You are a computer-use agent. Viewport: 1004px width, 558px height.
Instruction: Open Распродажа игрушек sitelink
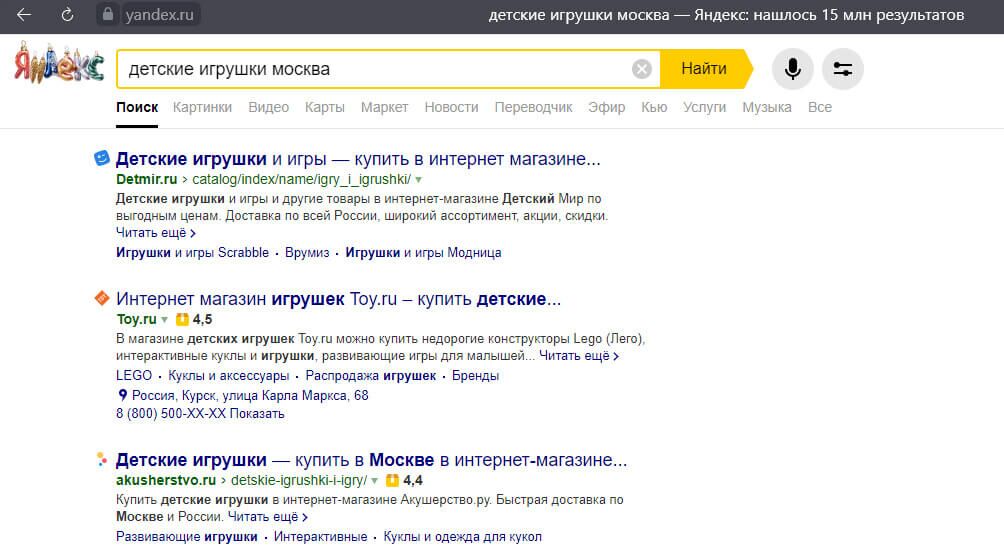(x=371, y=375)
